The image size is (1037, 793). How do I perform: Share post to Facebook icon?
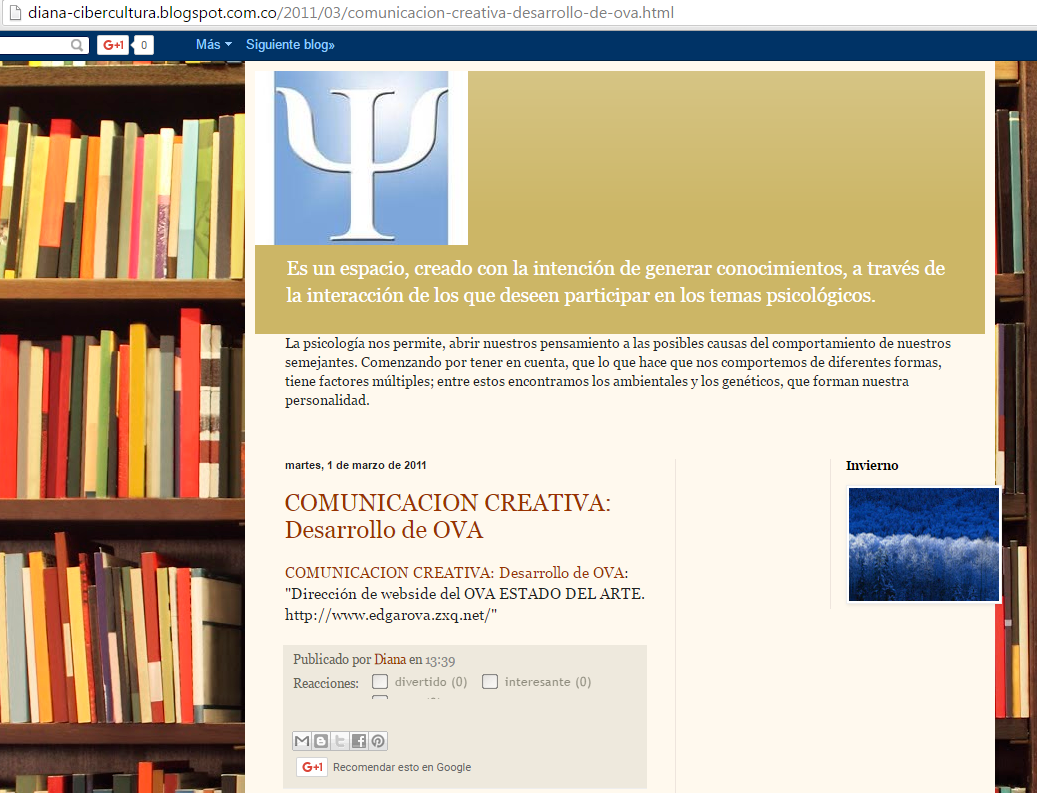[x=358, y=741]
